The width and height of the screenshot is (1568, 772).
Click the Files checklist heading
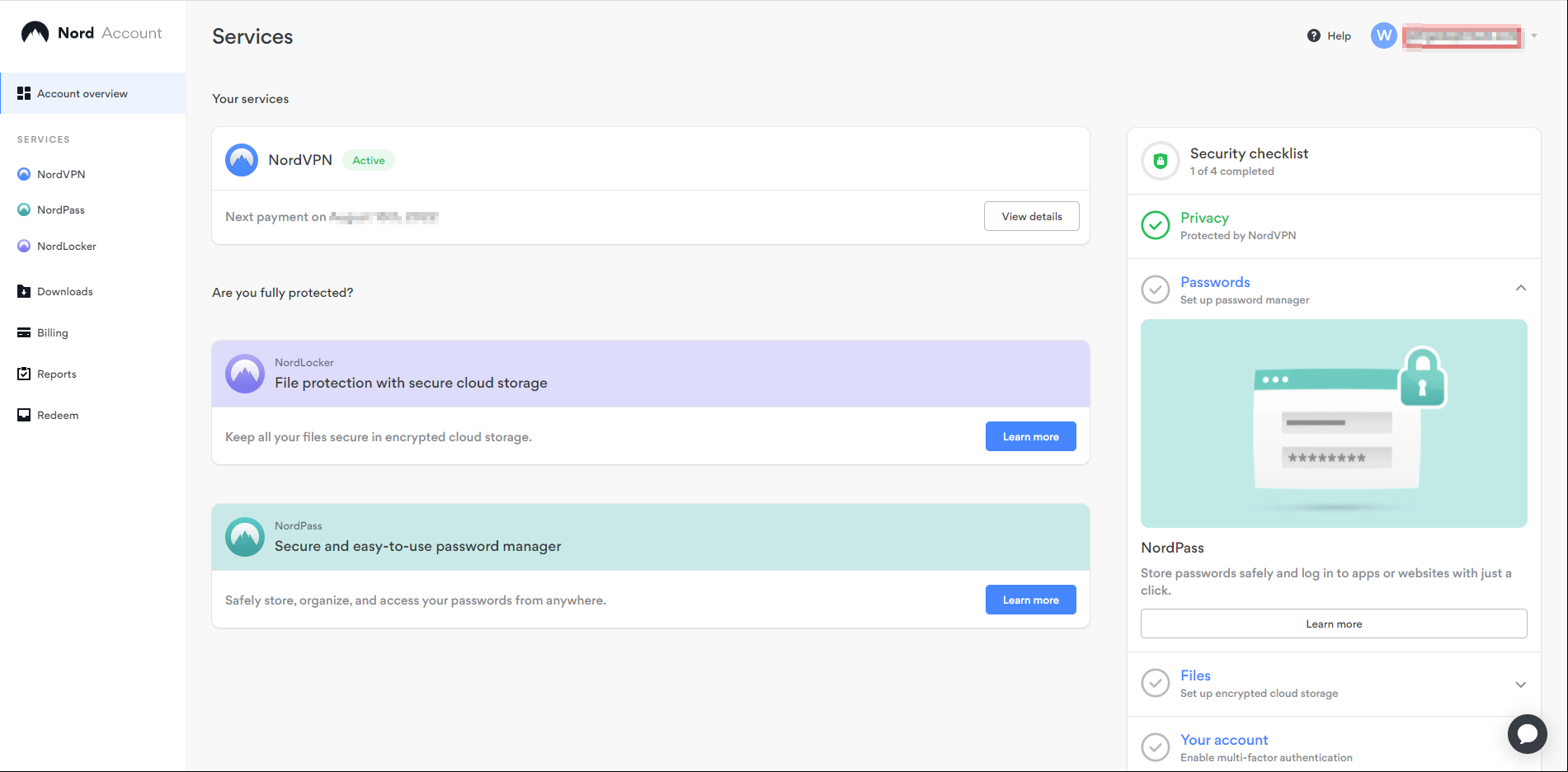coord(1195,675)
